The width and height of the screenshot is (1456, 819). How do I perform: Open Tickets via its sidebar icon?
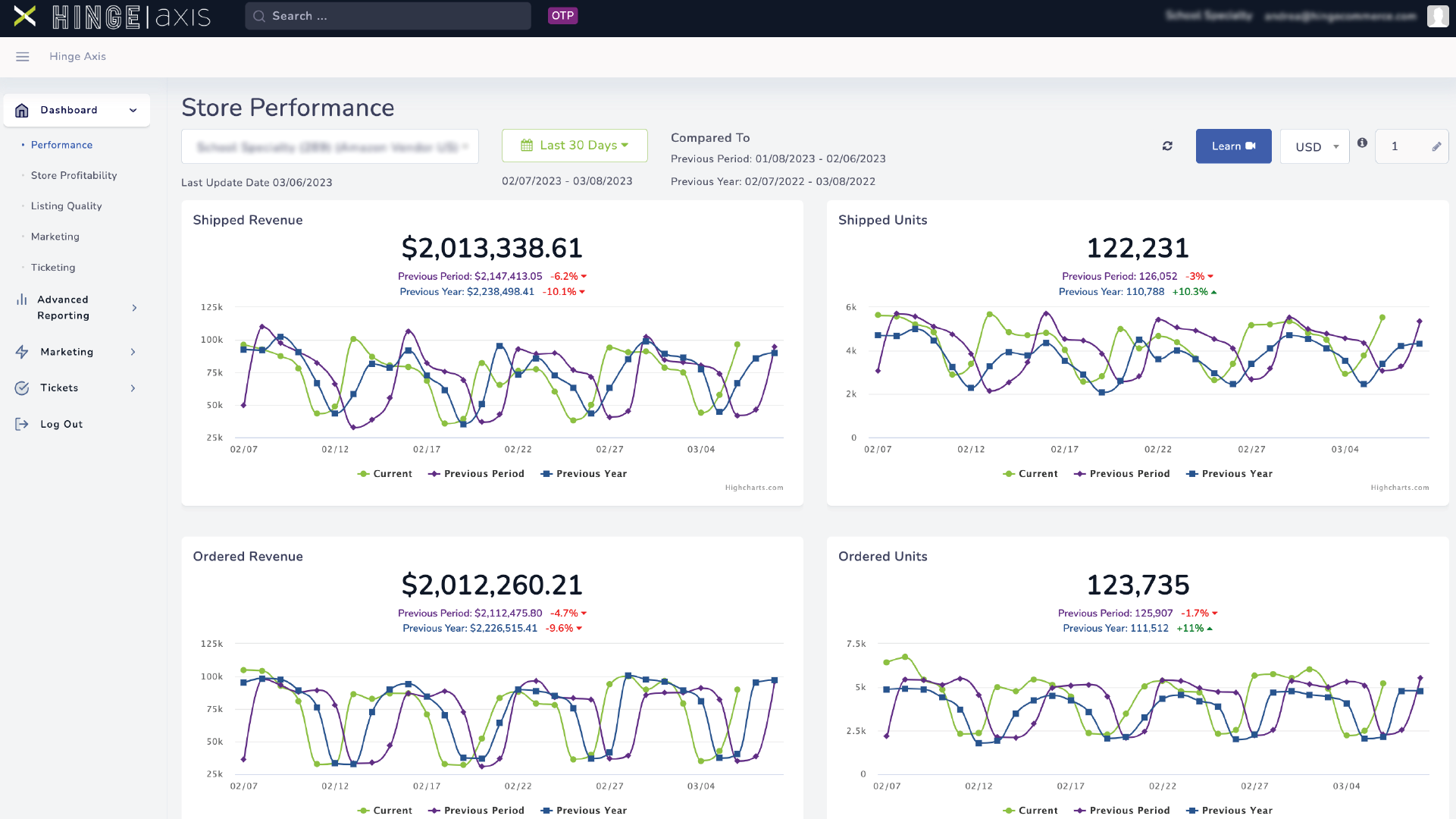(22, 388)
